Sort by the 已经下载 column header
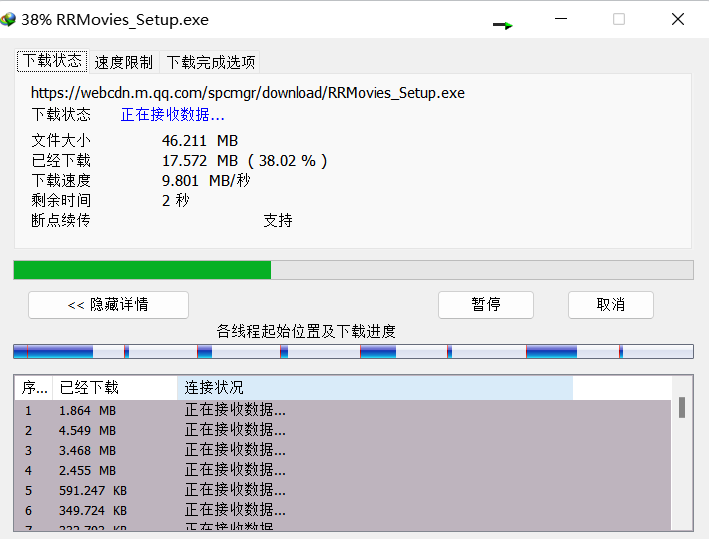This screenshot has height=539, width=709. (114, 387)
